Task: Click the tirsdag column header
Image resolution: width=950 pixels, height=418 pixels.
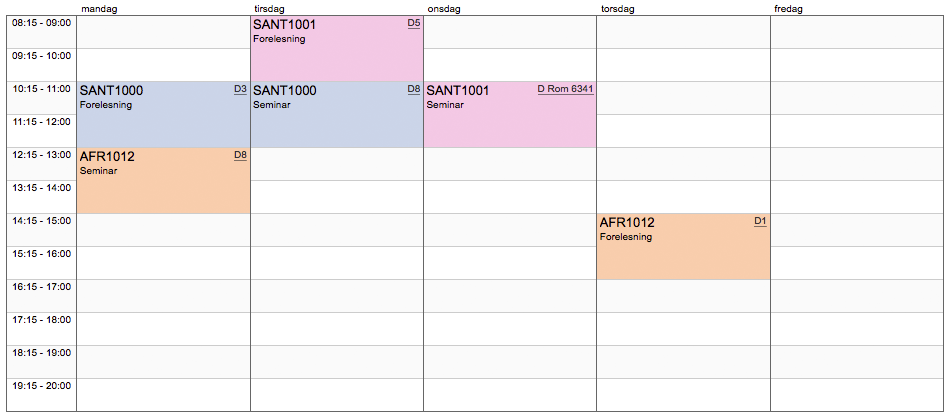Action: [270, 9]
